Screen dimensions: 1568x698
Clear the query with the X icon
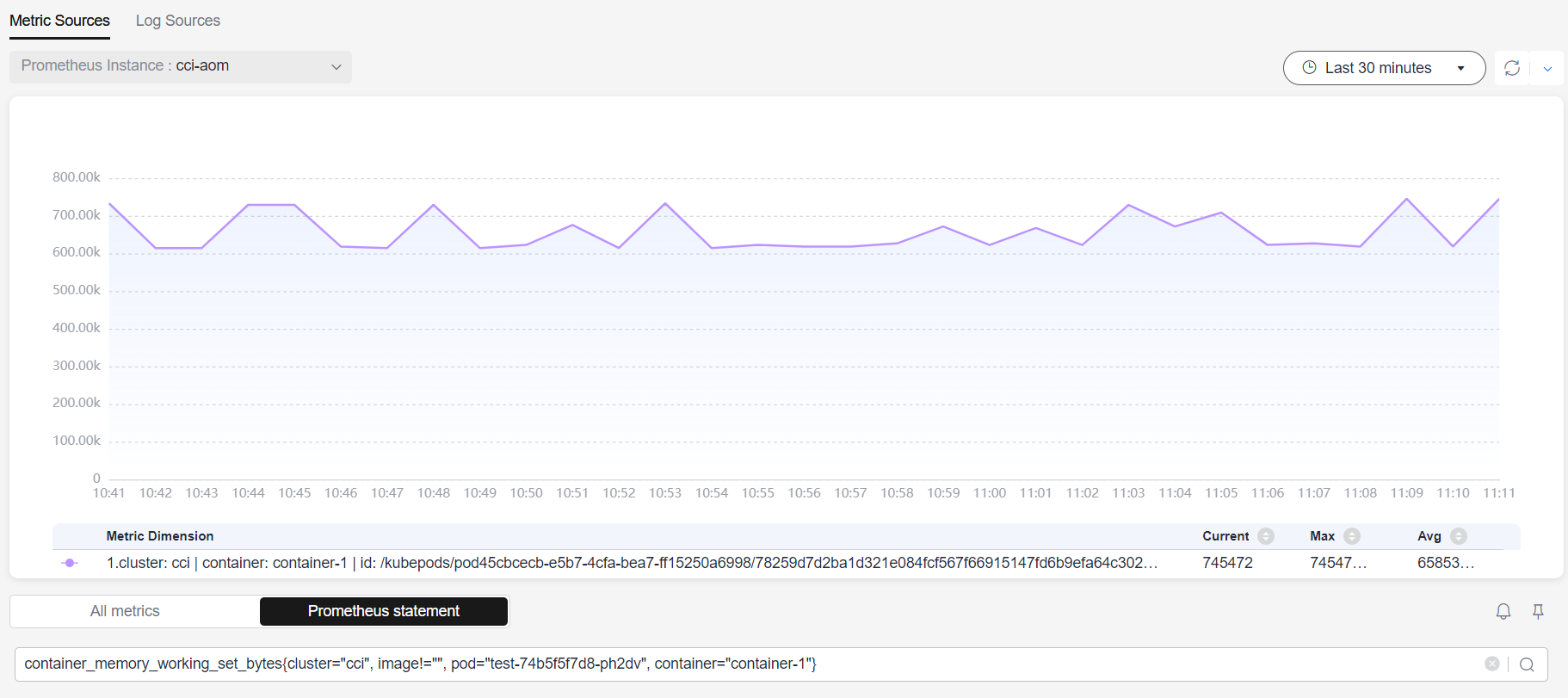1492,664
